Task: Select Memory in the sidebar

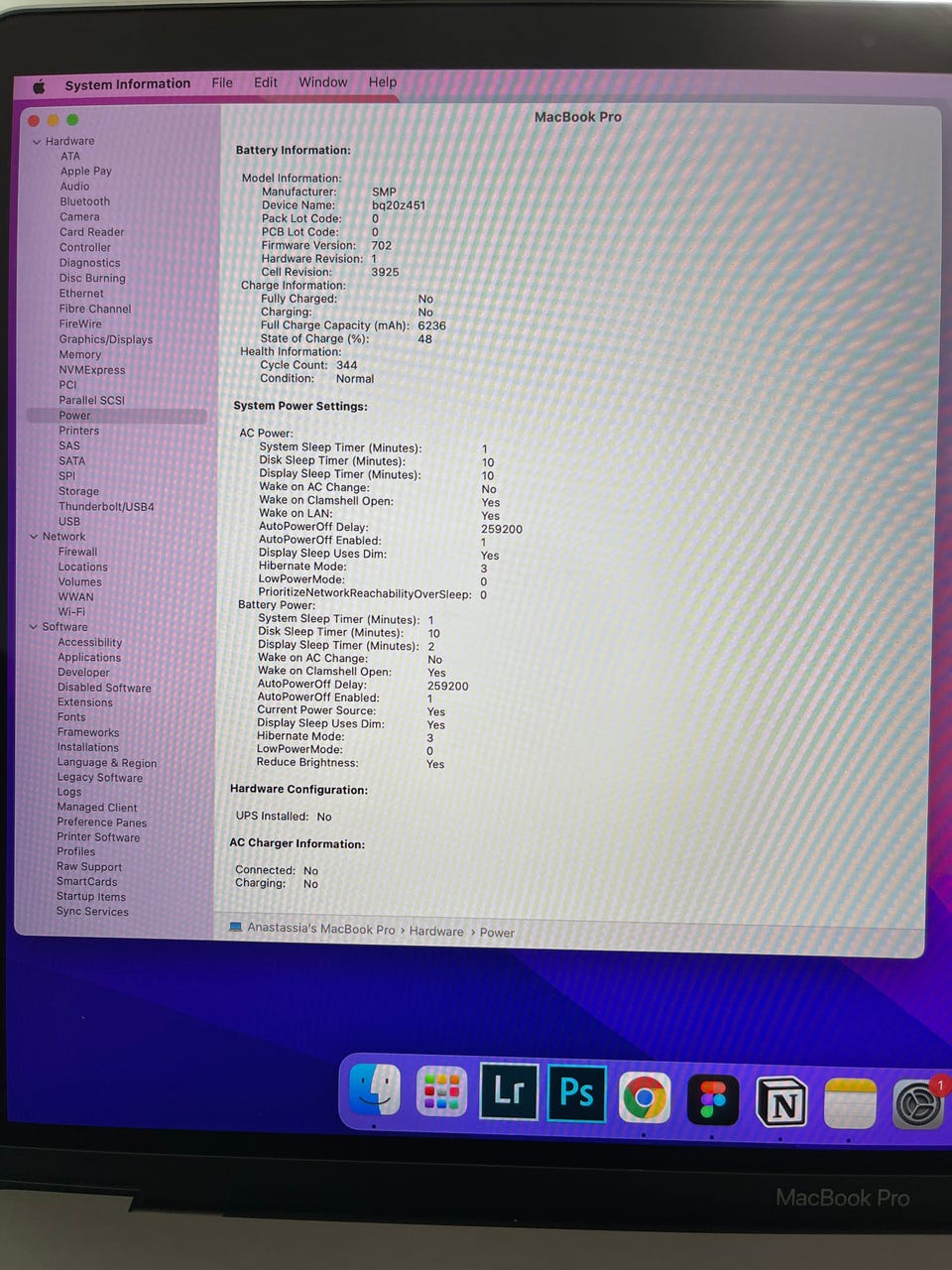Action: [79, 354]
